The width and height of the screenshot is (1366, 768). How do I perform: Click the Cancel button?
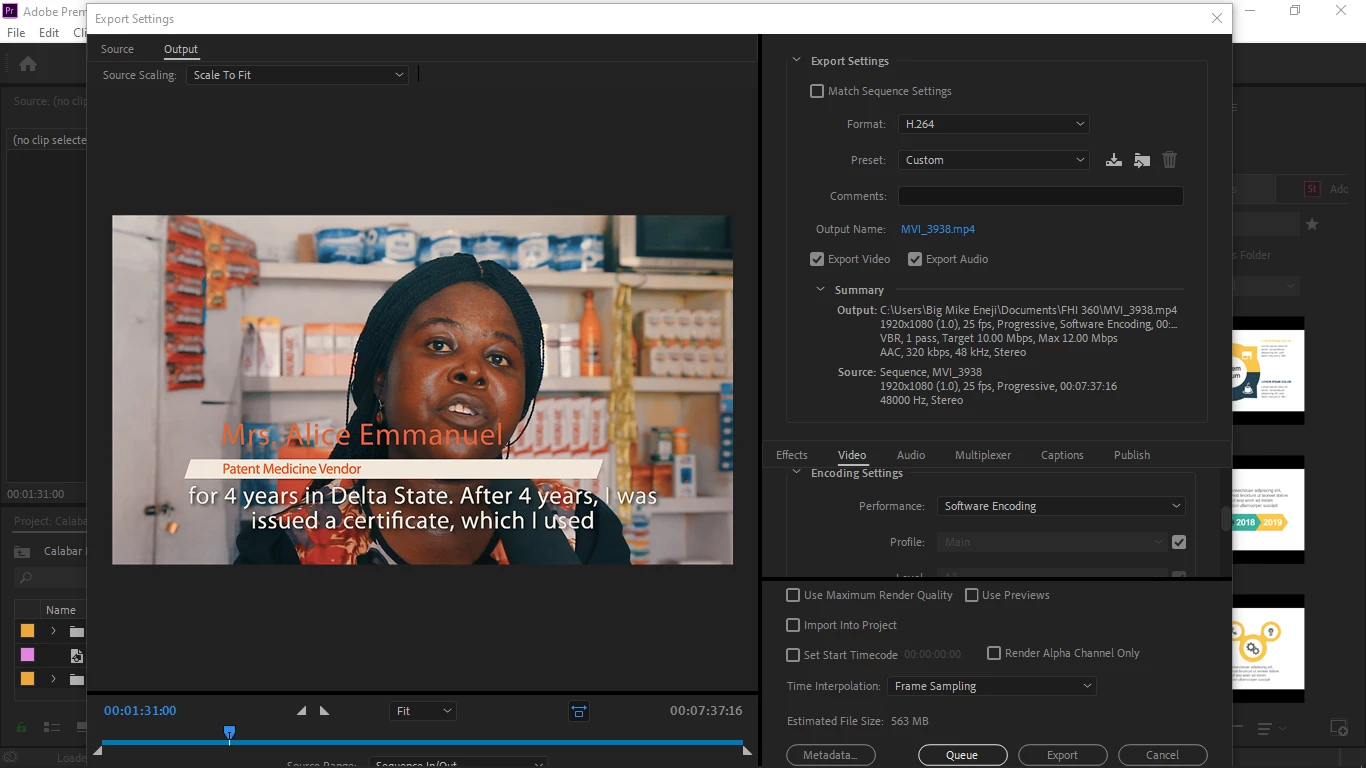point(1162,755)
